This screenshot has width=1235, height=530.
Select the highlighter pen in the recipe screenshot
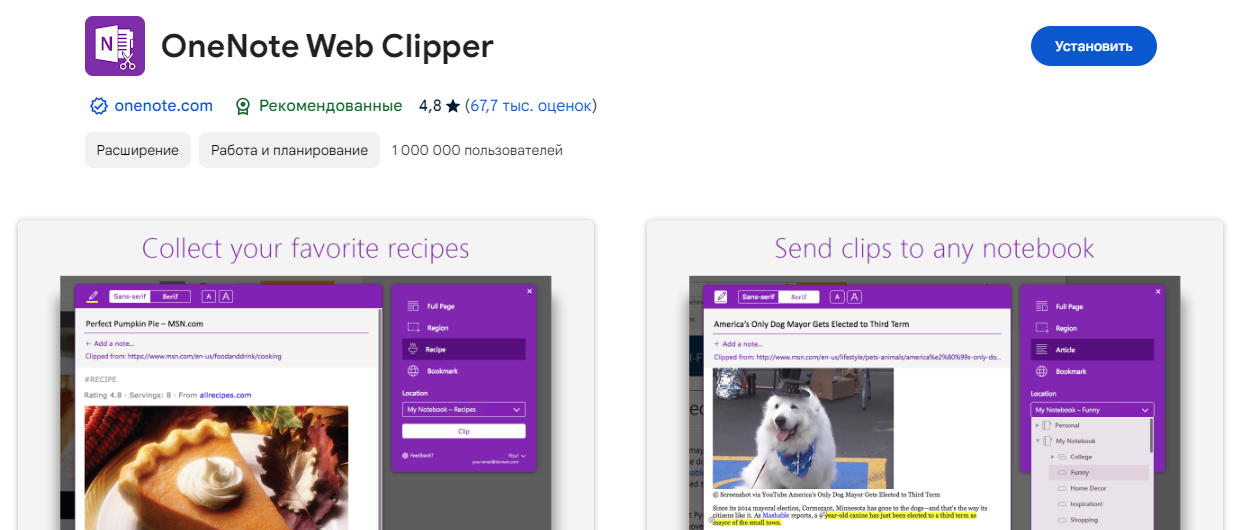[93, 296]
